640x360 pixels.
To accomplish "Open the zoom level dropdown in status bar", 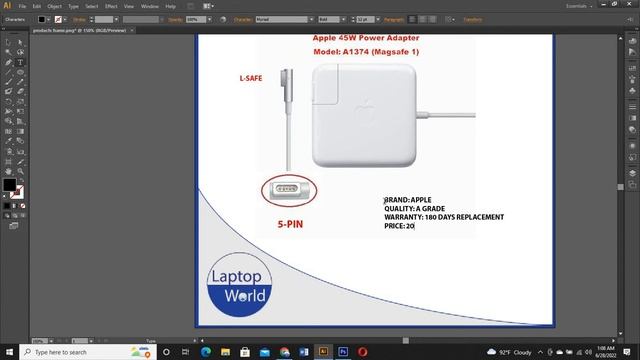I will 51,340.
